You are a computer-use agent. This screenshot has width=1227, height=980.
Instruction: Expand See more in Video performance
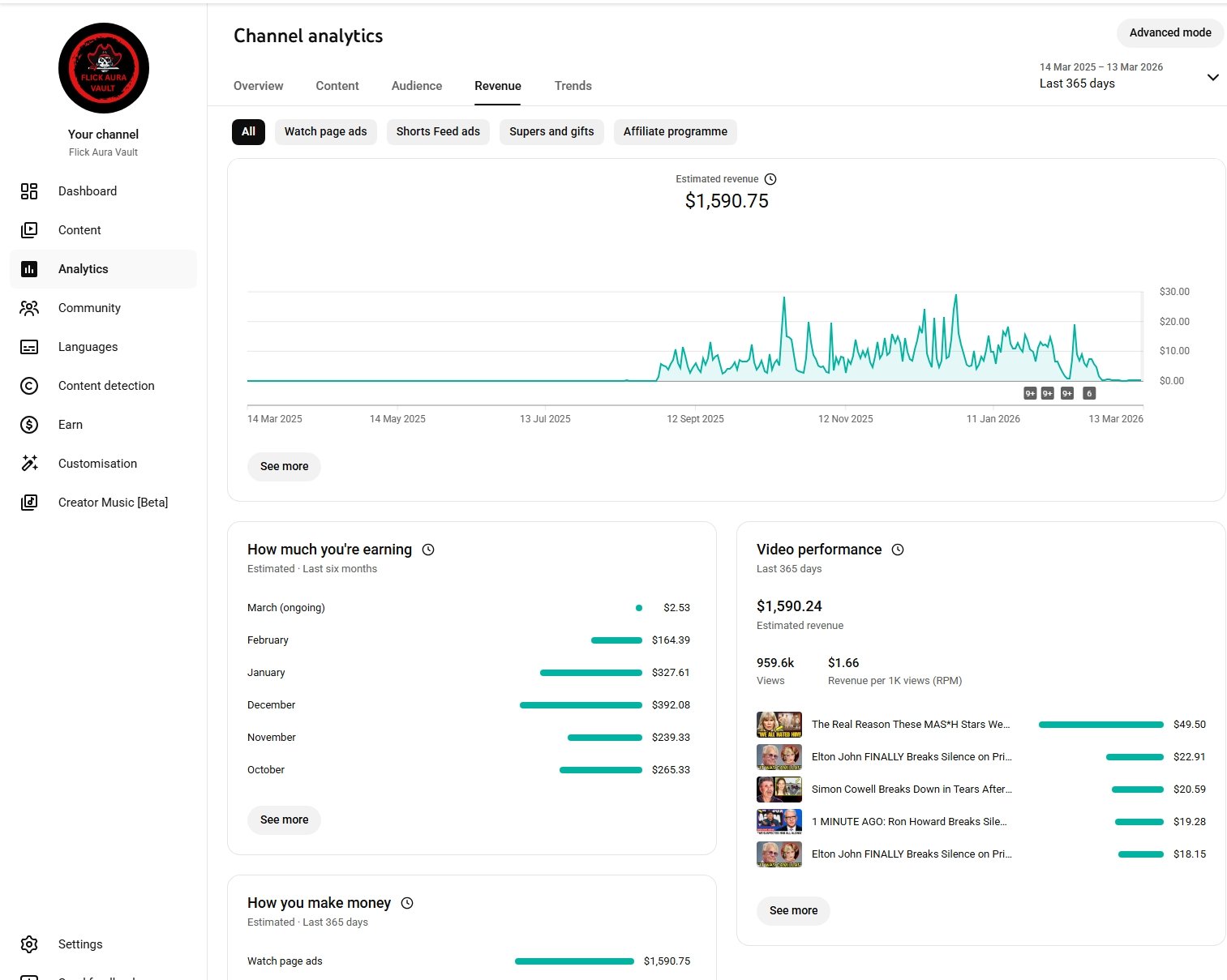click(x=793, y=911)
